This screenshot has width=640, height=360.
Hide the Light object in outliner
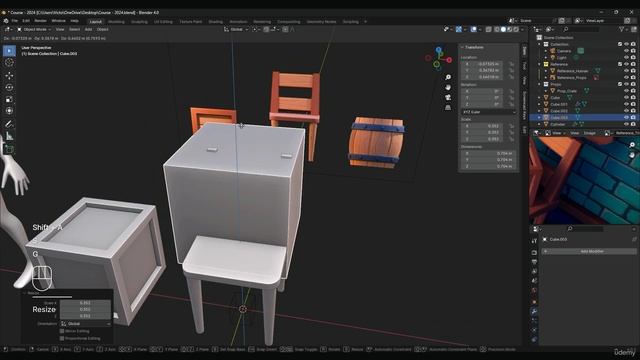click(x=626, y=58)
